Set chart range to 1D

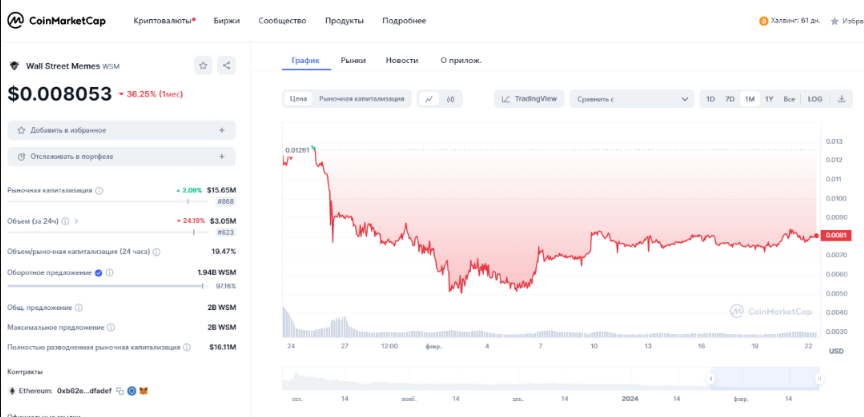pyautogui.click(x=710, y=99)
